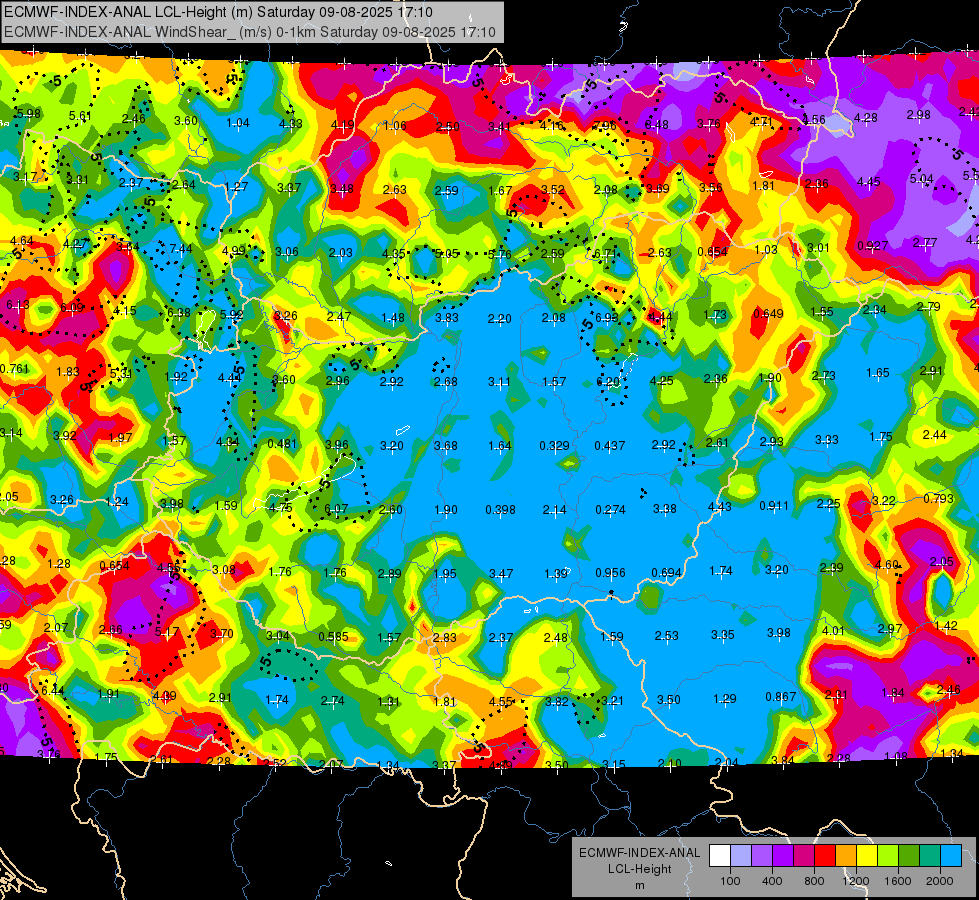Screen dimensions: 979x900
Task: Click the wind shear value 4.01
Action: tap(833, 631)
